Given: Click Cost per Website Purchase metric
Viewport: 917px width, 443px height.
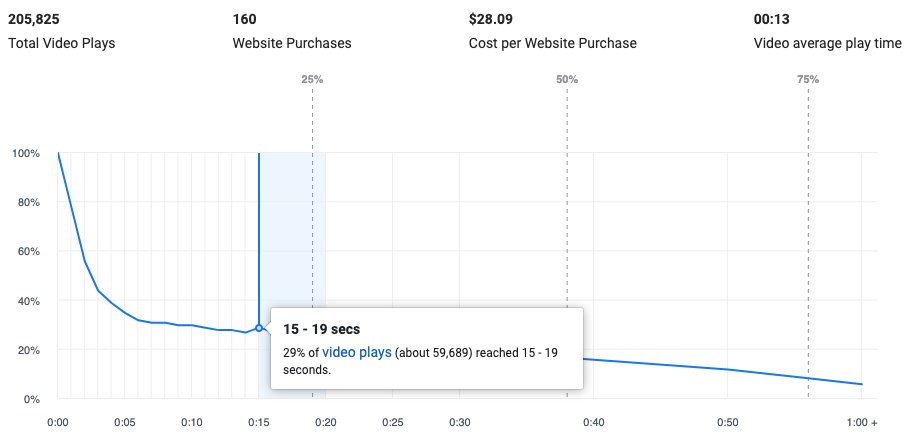Looking at the screenshot, I should pos(552,44).
